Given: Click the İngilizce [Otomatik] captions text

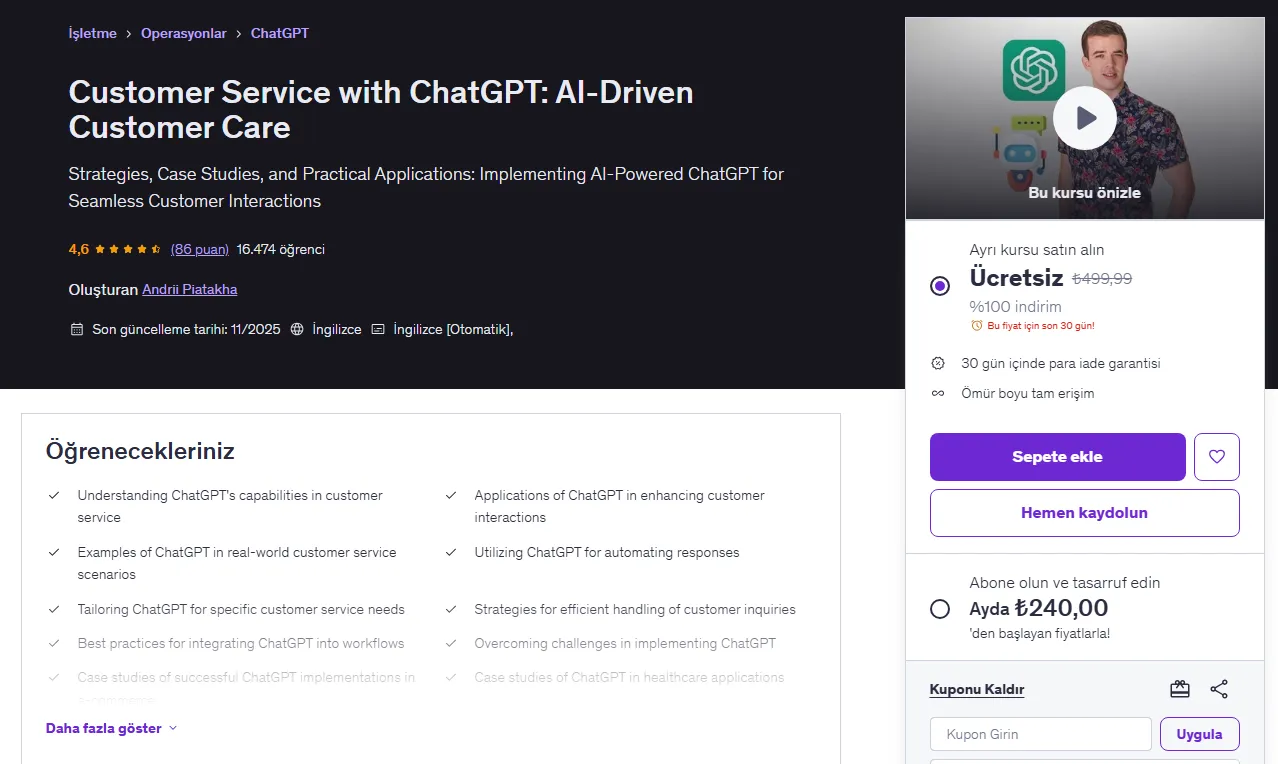Looking at the screenshot, I should 453,329.
